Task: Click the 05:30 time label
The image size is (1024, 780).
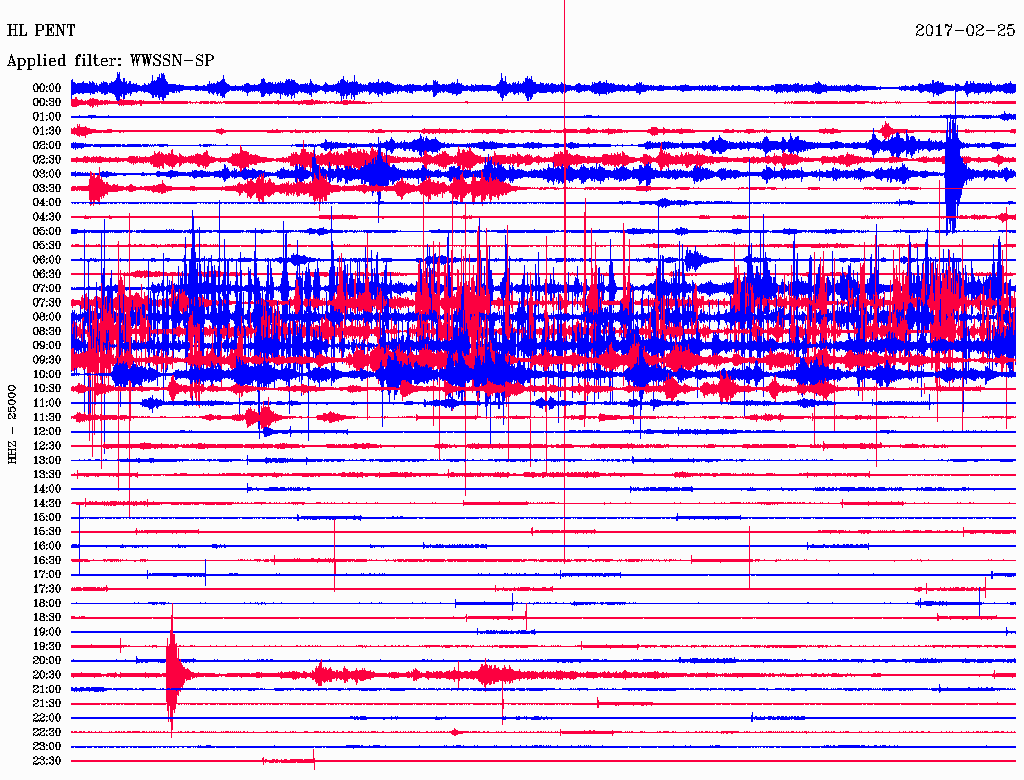Action: pyautogui.click(x=47, y=245)
